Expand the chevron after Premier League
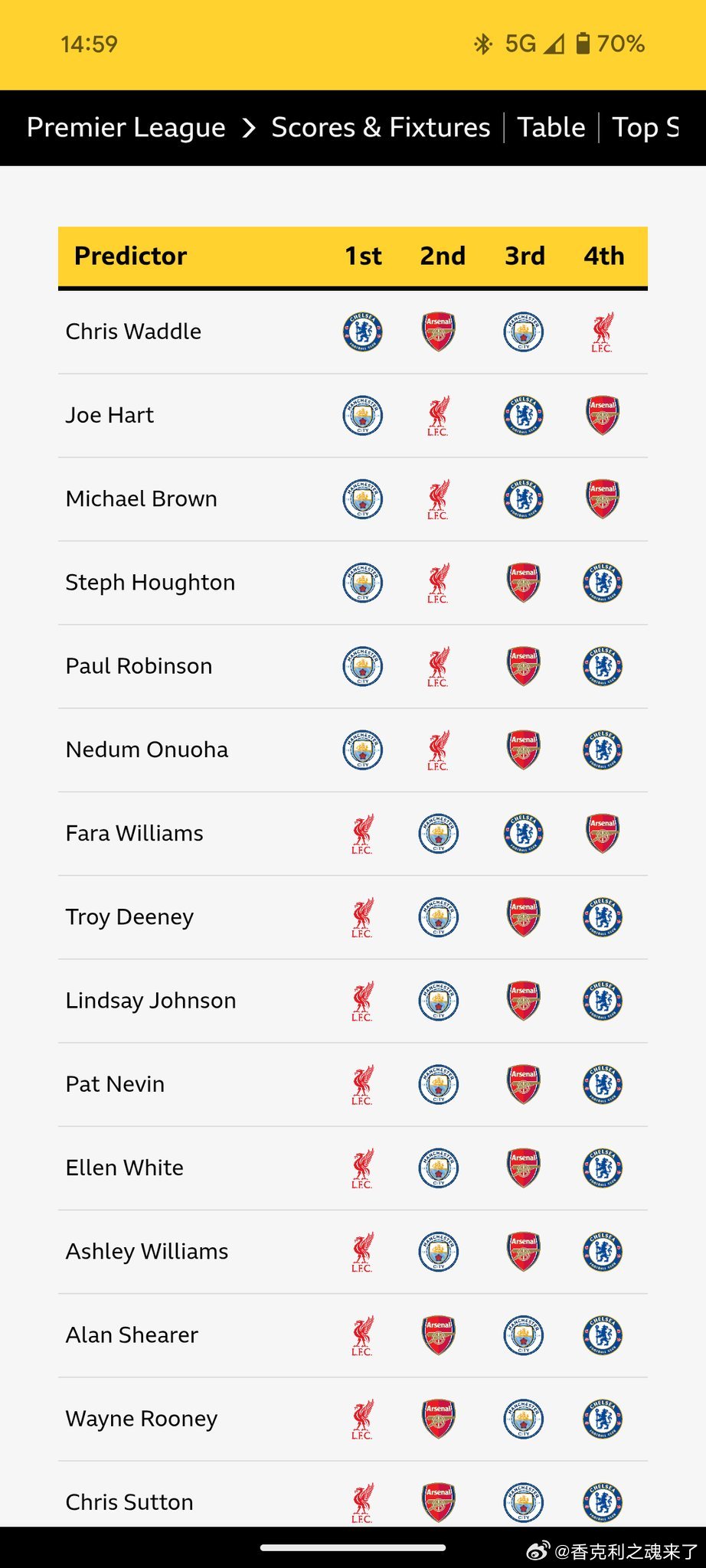Image resolution: width=706 pixels, height=1568 pixels. click(248, 128)
